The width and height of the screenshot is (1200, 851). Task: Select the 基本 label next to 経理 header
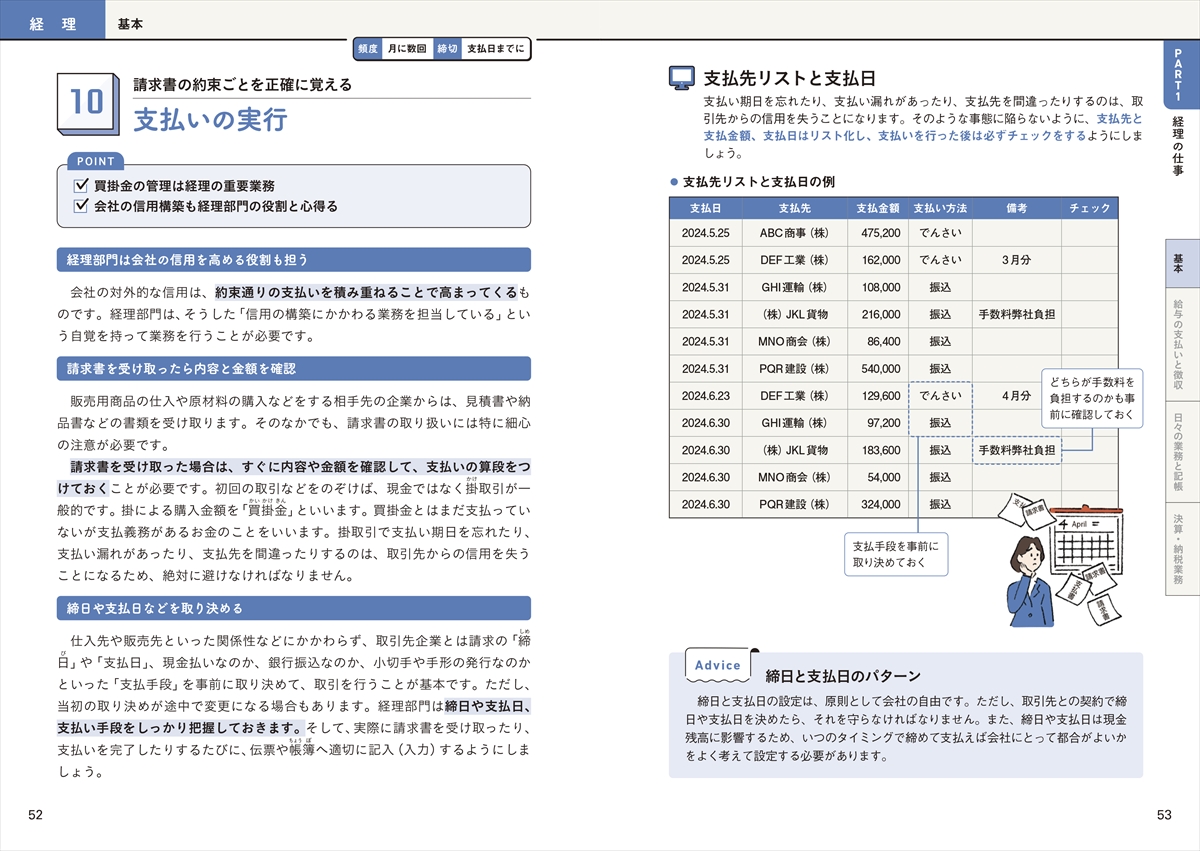pyautogui.click(x=130, y=24)
